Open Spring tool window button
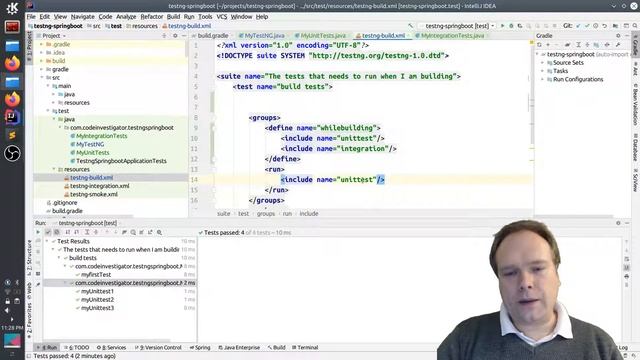 [200, 347]
